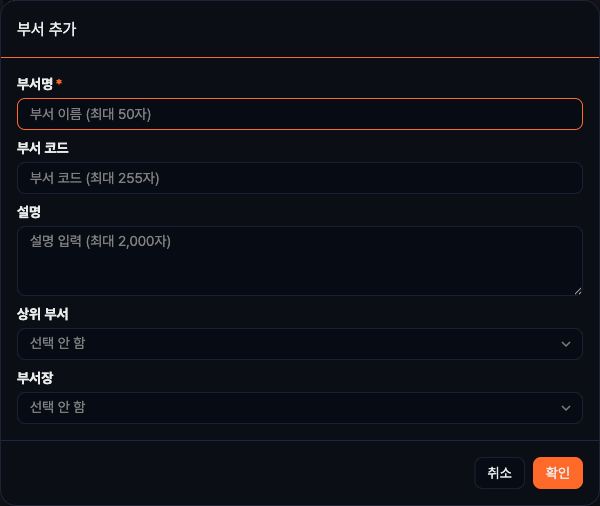
Task: Click the 부서장 label text
Action: click(x=35, y=377)
